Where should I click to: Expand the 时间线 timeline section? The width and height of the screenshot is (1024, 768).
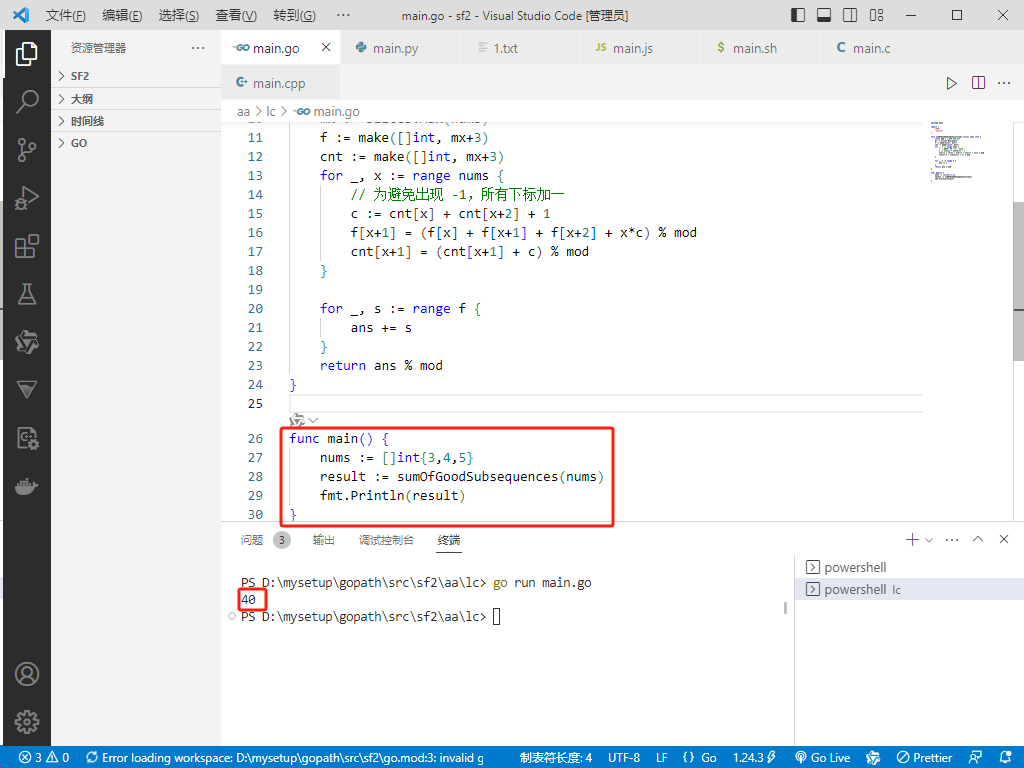136,121
